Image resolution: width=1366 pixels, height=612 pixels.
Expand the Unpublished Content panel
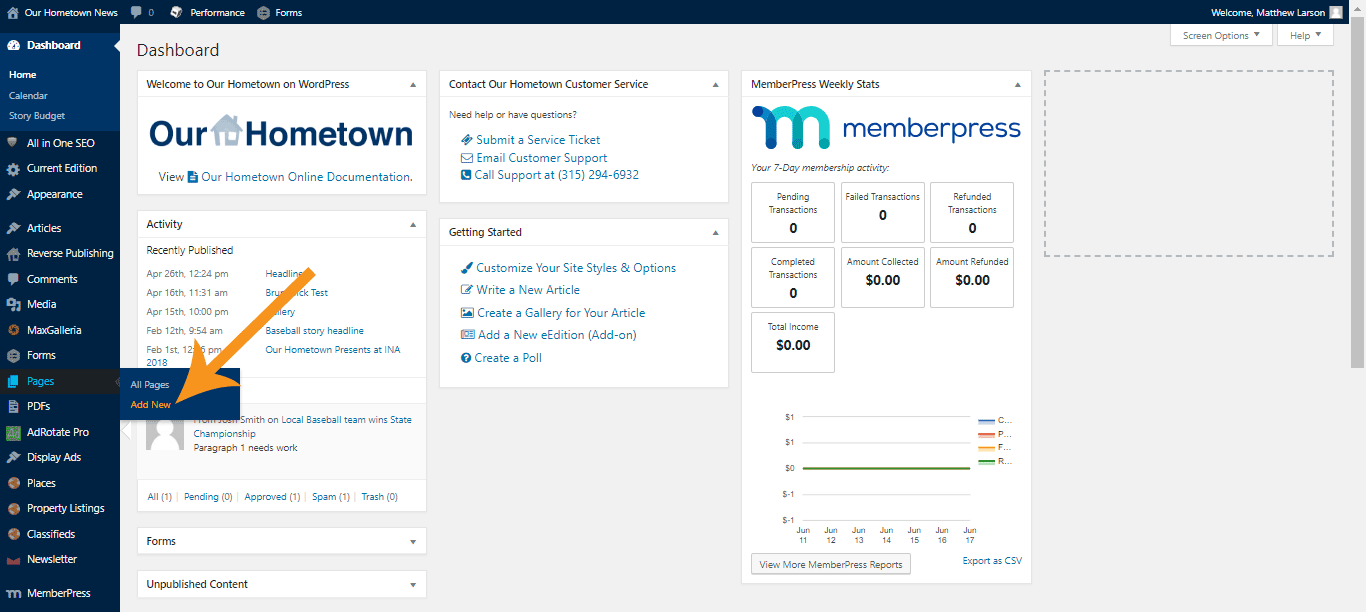coord(413,585)
